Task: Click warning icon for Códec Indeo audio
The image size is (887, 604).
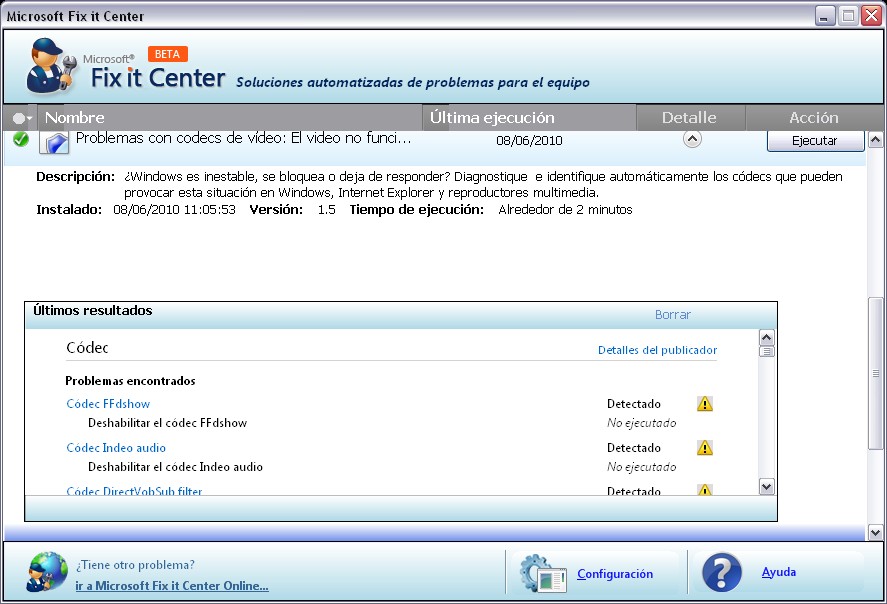Action: point(705,448)
